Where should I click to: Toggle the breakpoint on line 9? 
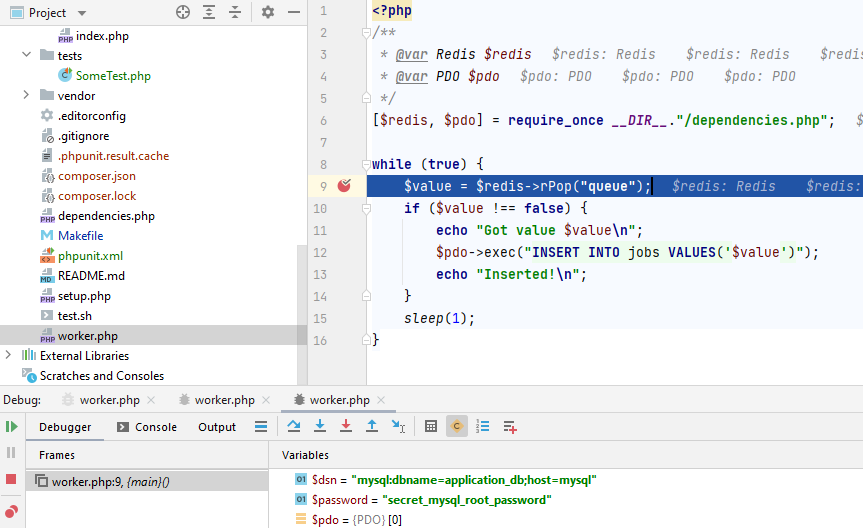pyautogui.click(x=345, y=186)
